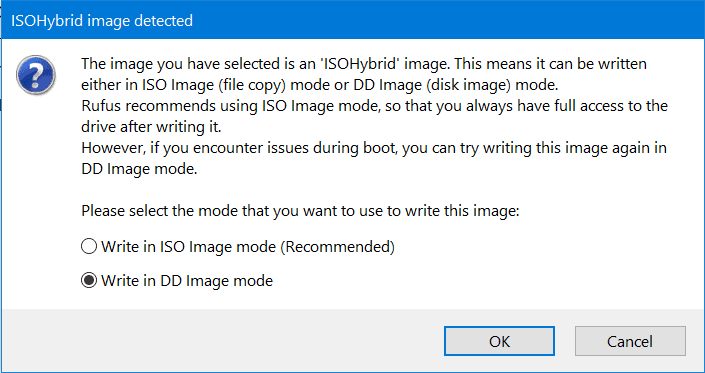Click the 'Write in DD Image mode' label text

click(x=187, y=281)
